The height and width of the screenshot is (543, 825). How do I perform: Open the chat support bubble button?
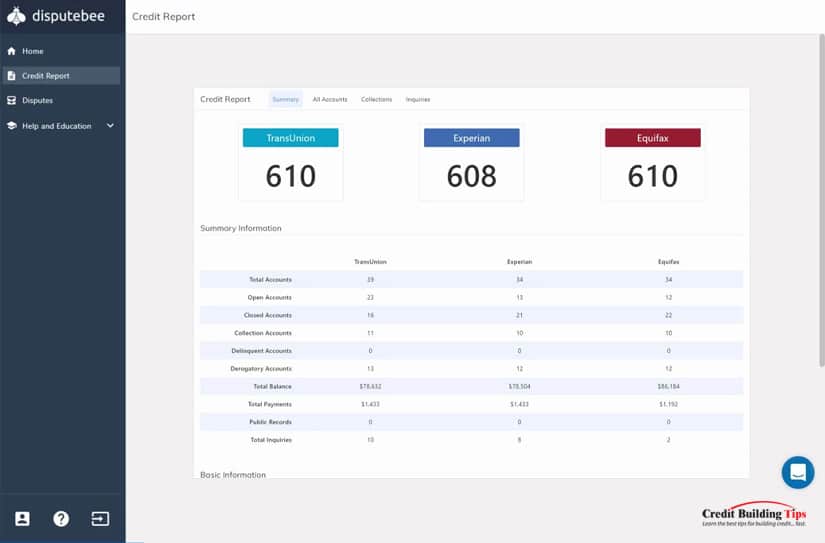[x=798, y=472]
